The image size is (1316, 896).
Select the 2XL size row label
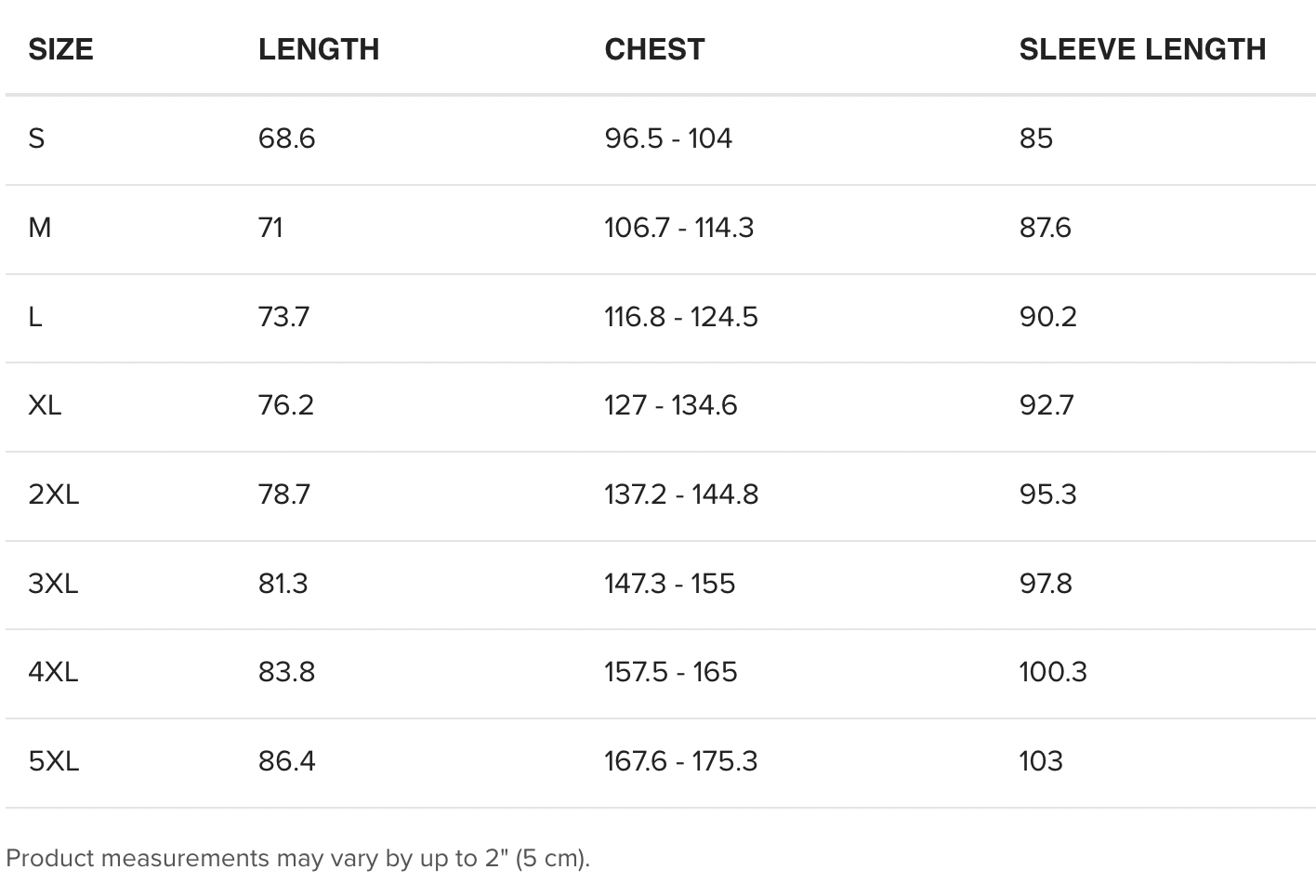pos(54,494)
